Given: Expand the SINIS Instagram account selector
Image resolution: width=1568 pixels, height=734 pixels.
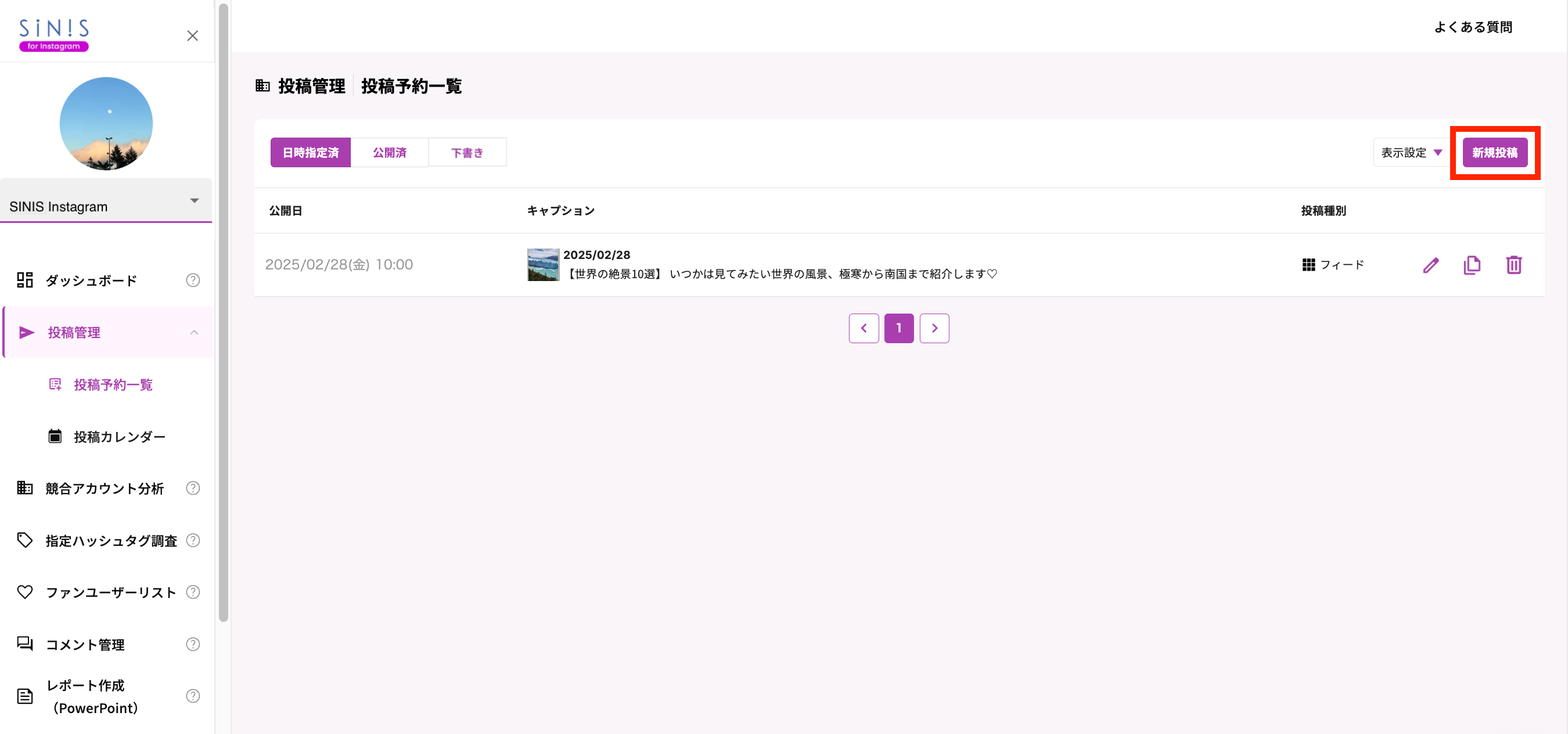Looking at the screenshot, I should coord(194,200).
